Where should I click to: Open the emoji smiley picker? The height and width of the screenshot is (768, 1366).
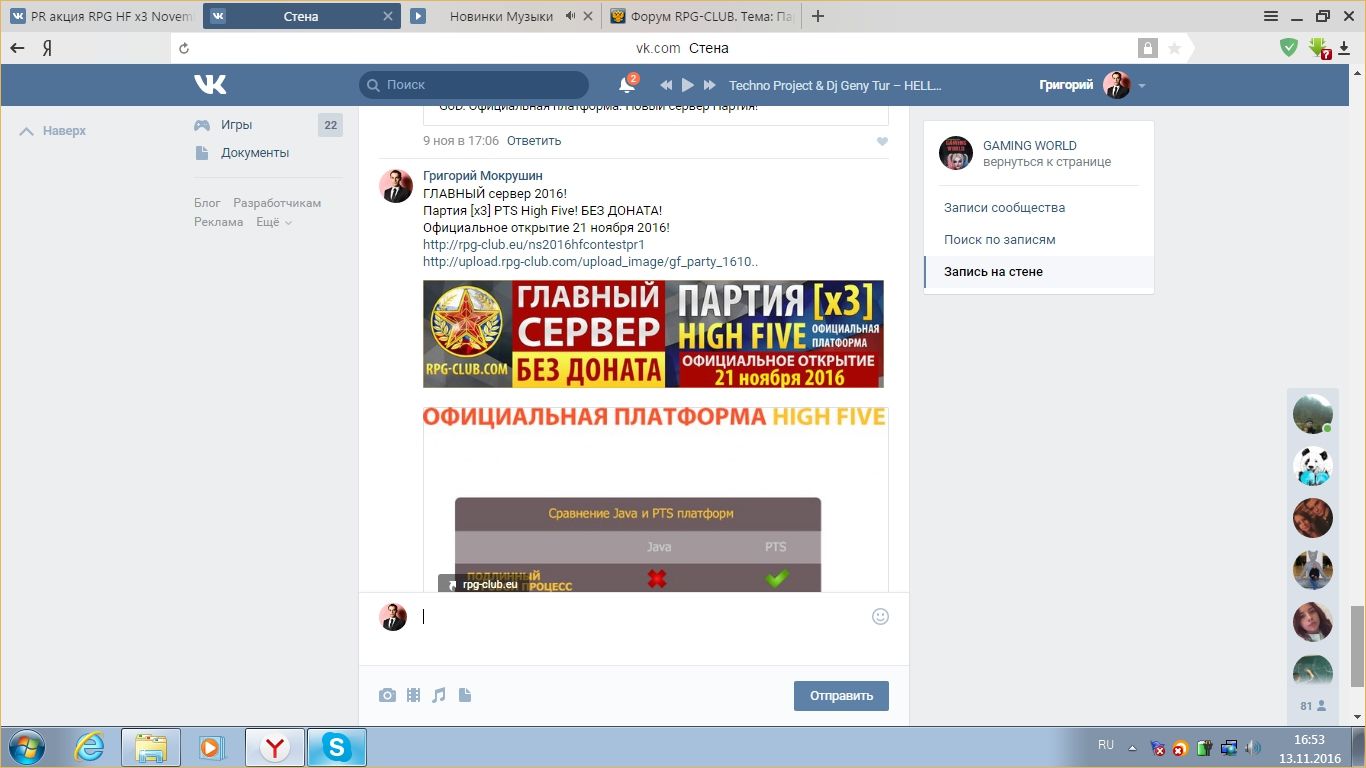pyautogui.click(x=880, y=617)
